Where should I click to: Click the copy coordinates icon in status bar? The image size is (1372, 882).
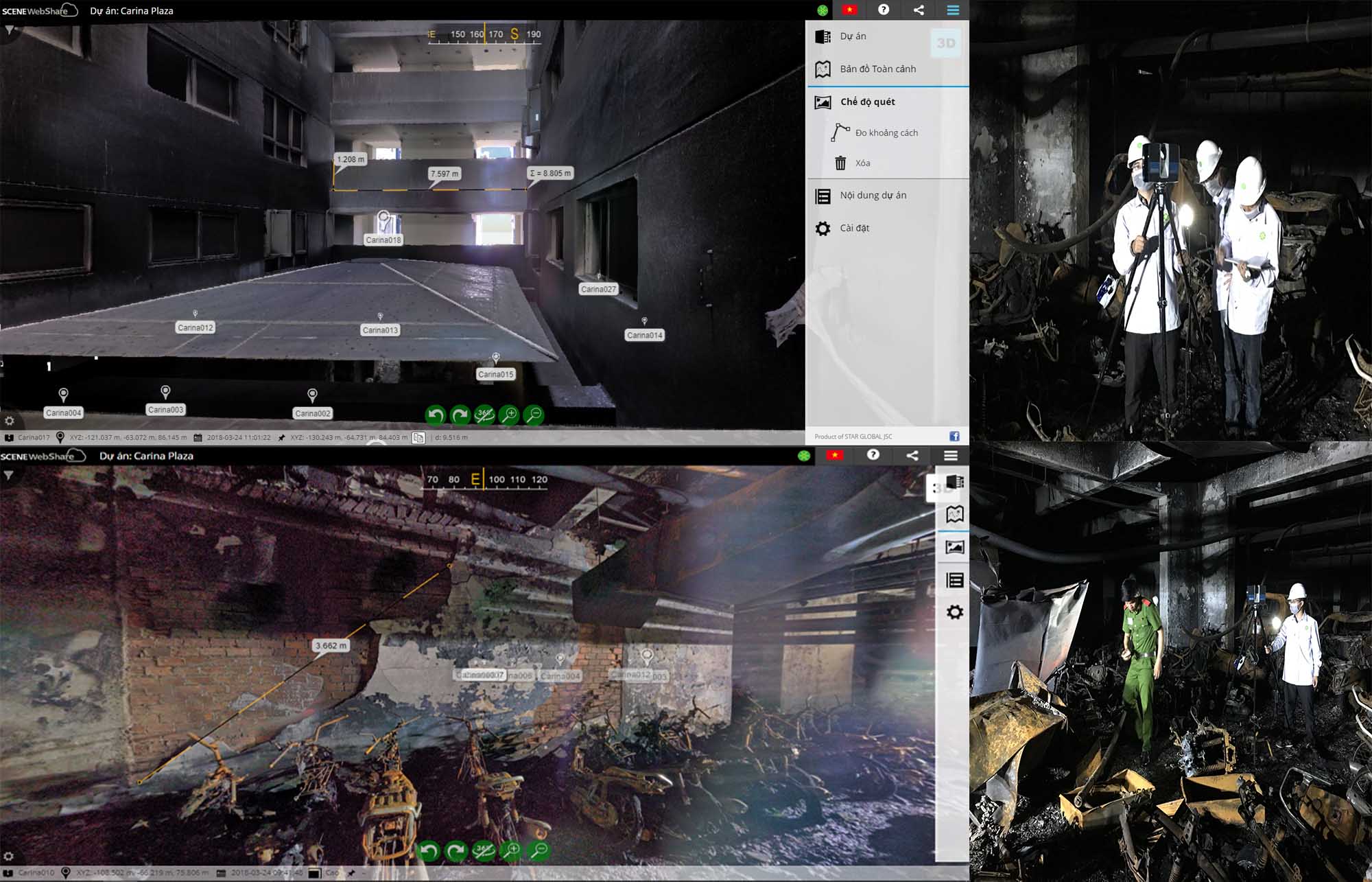click(418, 437)
